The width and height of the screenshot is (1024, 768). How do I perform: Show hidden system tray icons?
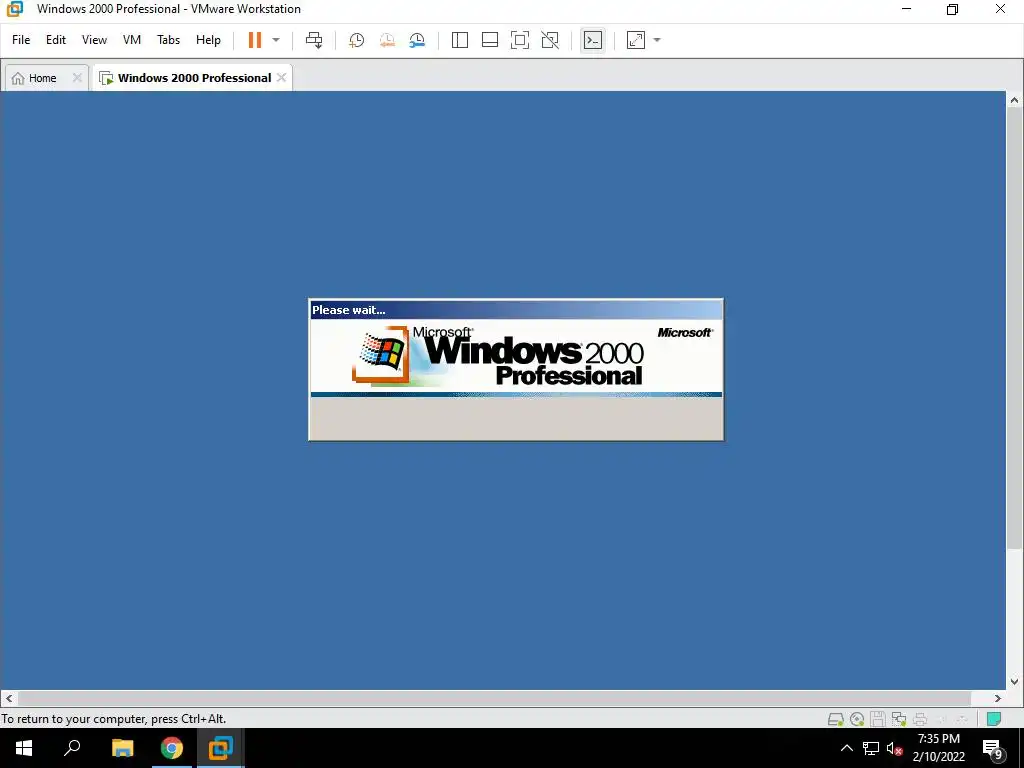(846, 748)
